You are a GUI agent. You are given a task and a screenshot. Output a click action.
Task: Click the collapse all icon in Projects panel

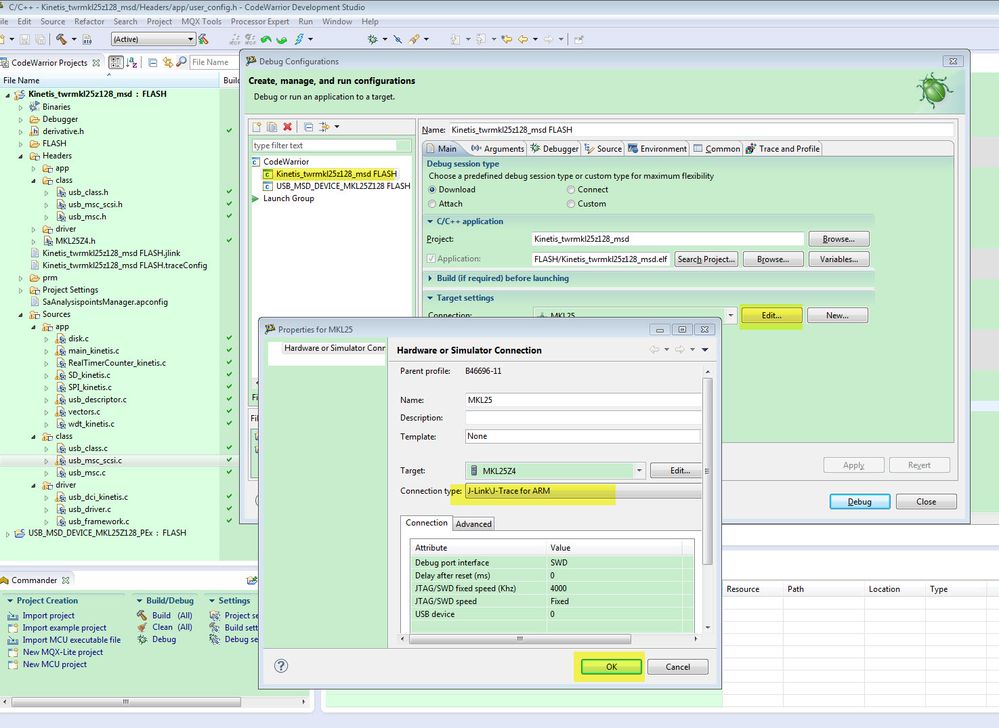point(153,62)
